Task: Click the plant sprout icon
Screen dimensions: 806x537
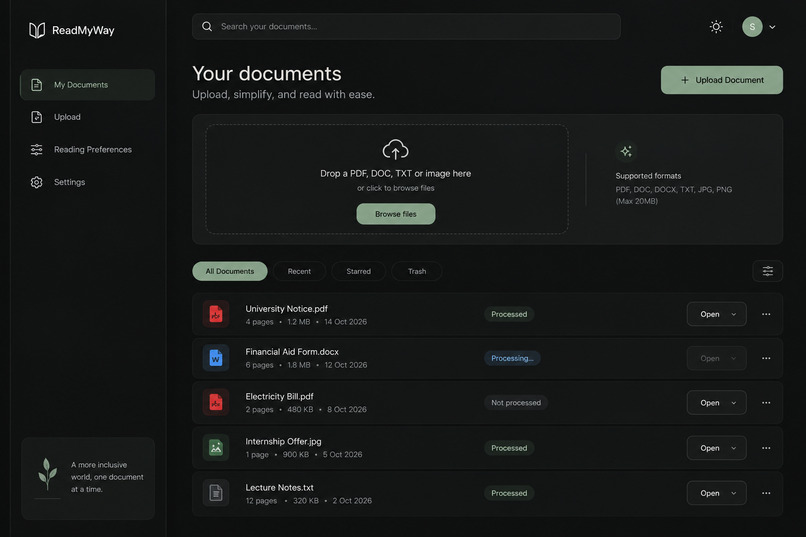Action: [47, 474]
